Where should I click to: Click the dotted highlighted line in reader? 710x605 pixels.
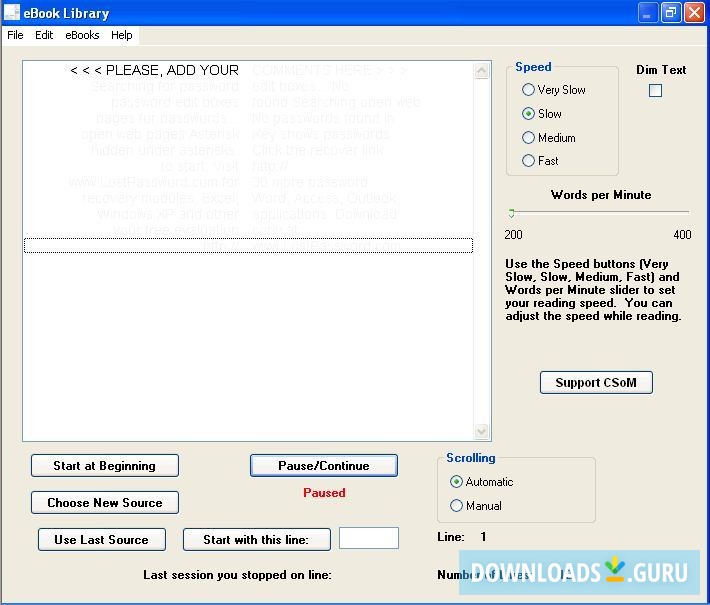(x=248, y=245)
